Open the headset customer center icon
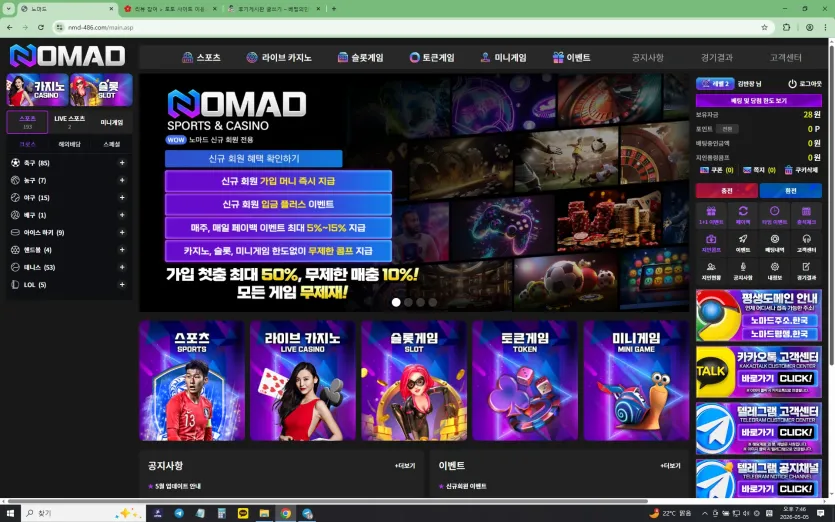The image size is (835, 522). (x=806, y=242)
